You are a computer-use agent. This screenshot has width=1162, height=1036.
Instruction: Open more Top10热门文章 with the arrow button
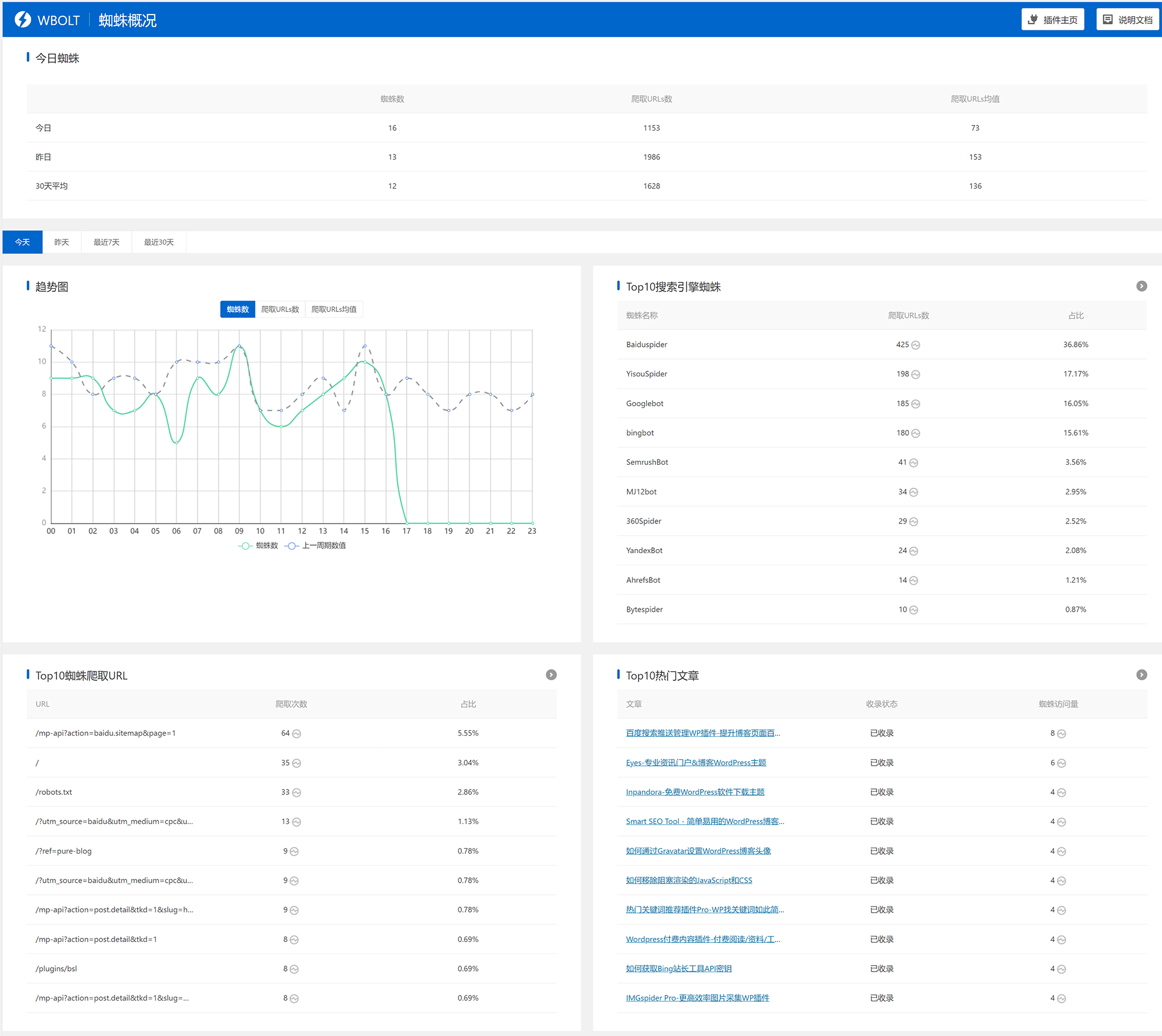pyautogui.click(x=1142, y=675)
